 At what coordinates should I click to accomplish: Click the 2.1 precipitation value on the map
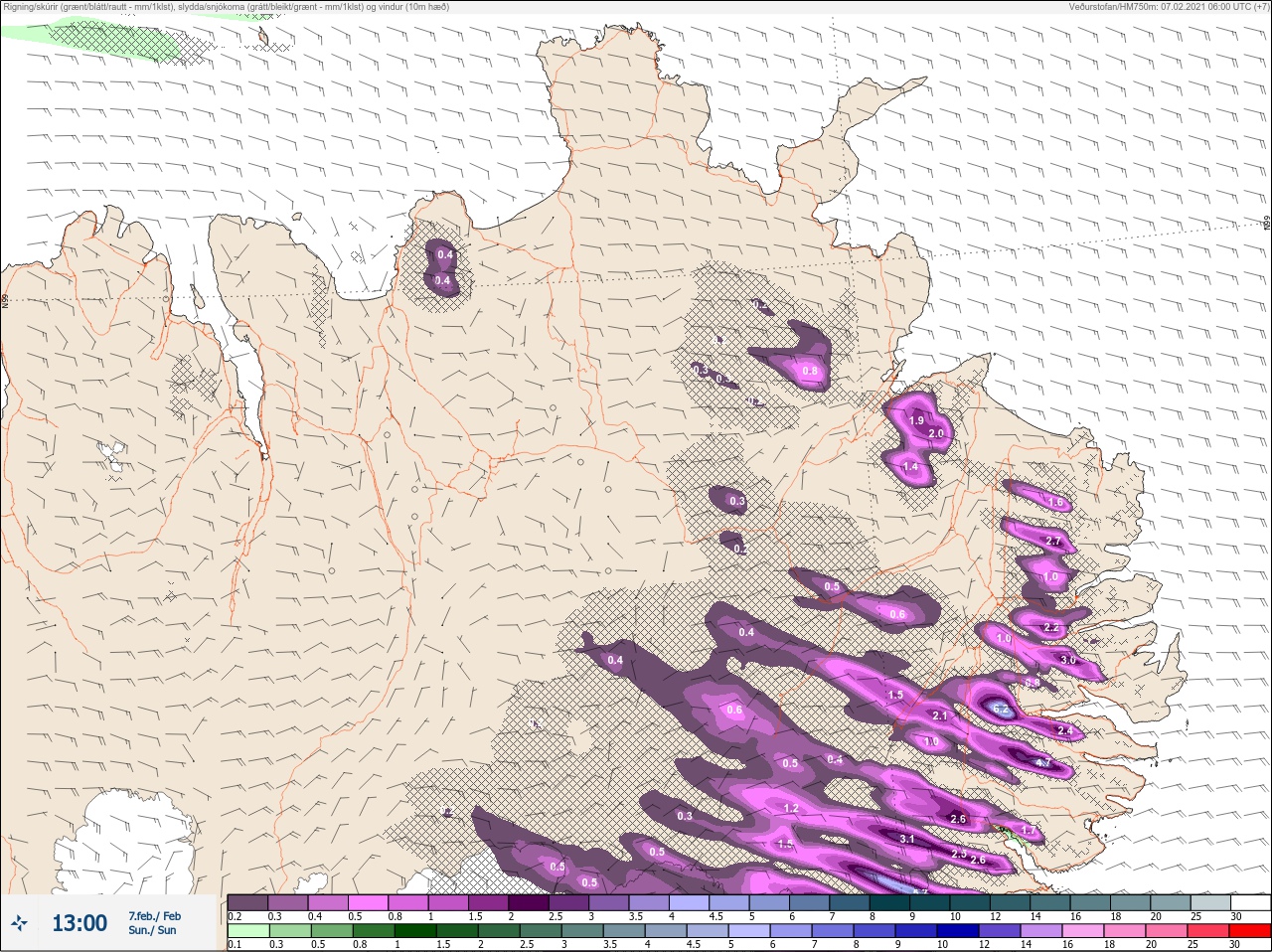point(940,715)
